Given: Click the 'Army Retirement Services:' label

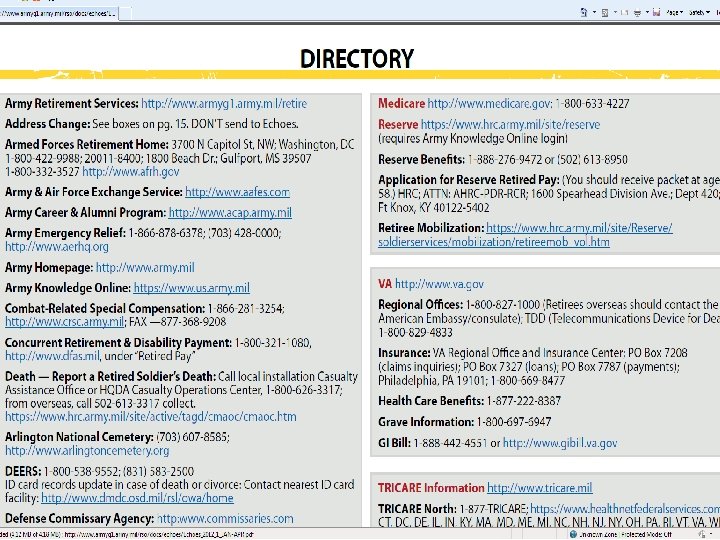Looking at the screenshot, I should click(x=72, y=103).
